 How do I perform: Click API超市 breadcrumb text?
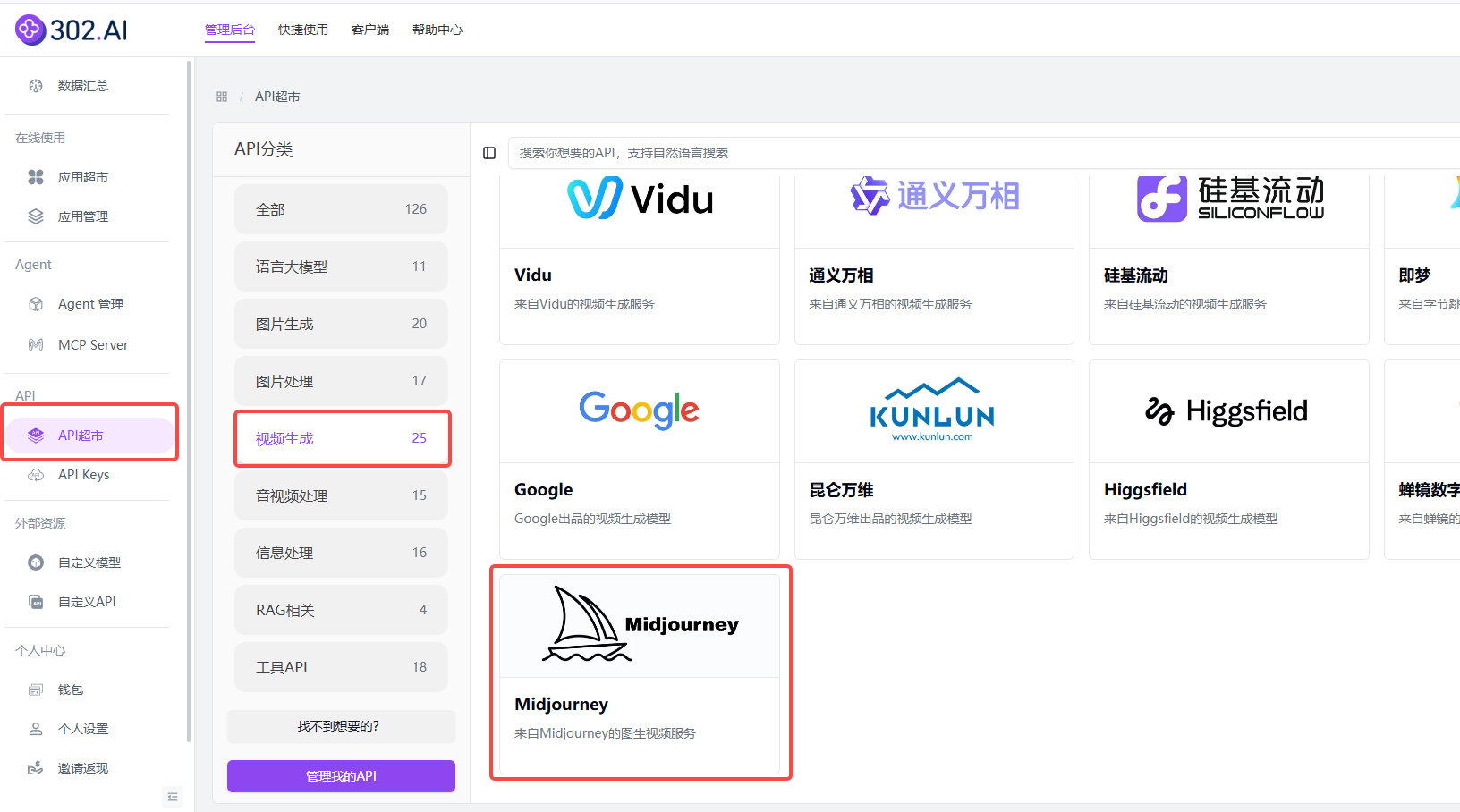tap(277, 97)
